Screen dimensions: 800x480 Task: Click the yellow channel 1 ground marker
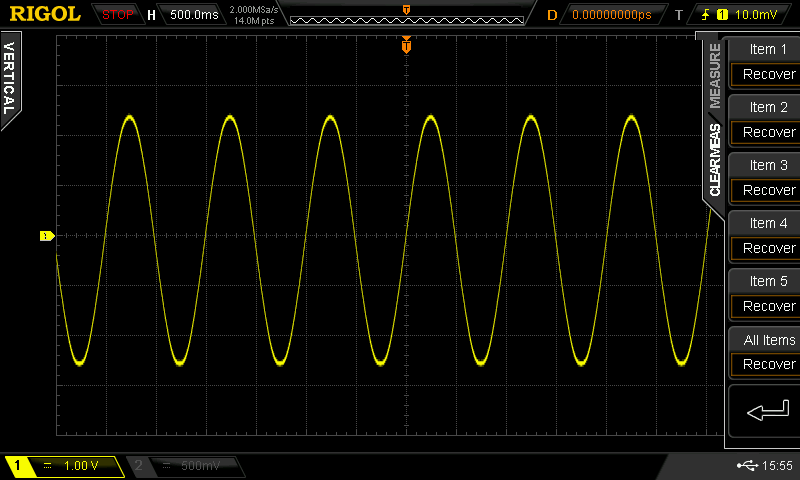[x=46, y=236]
